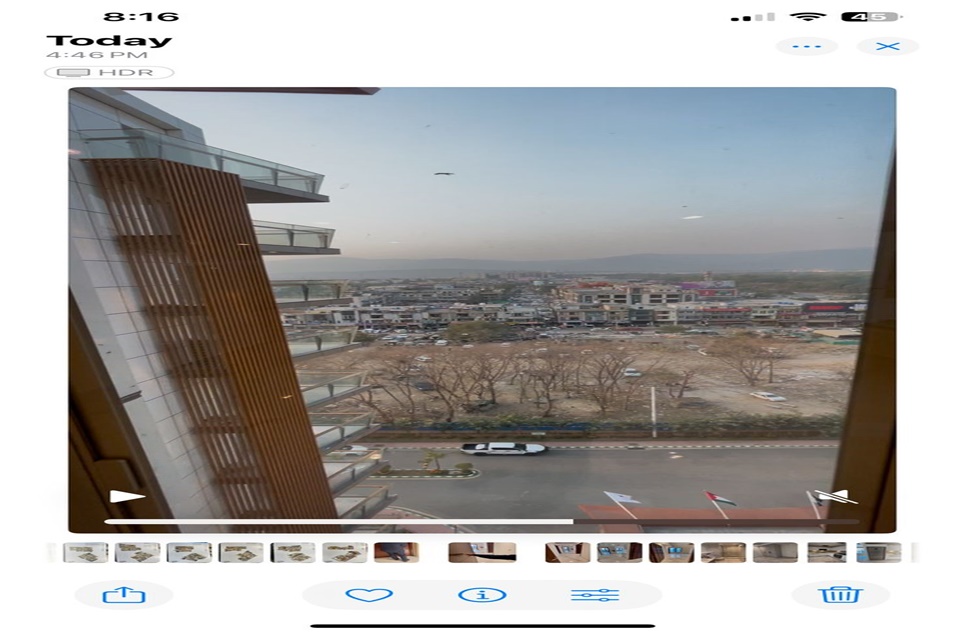Open the share sheet
965x633 pixels.
click(124, 595)
